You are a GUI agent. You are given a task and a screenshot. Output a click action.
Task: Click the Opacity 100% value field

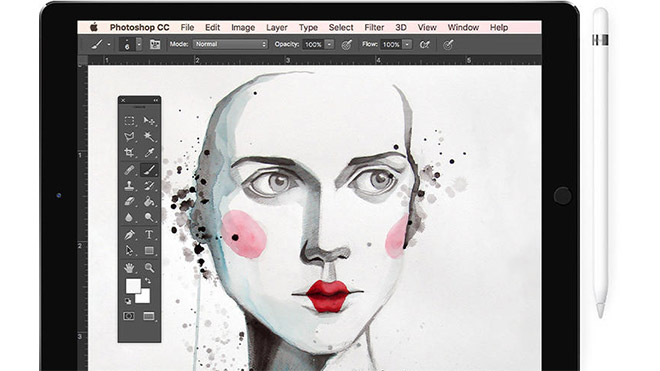point(313,44)
